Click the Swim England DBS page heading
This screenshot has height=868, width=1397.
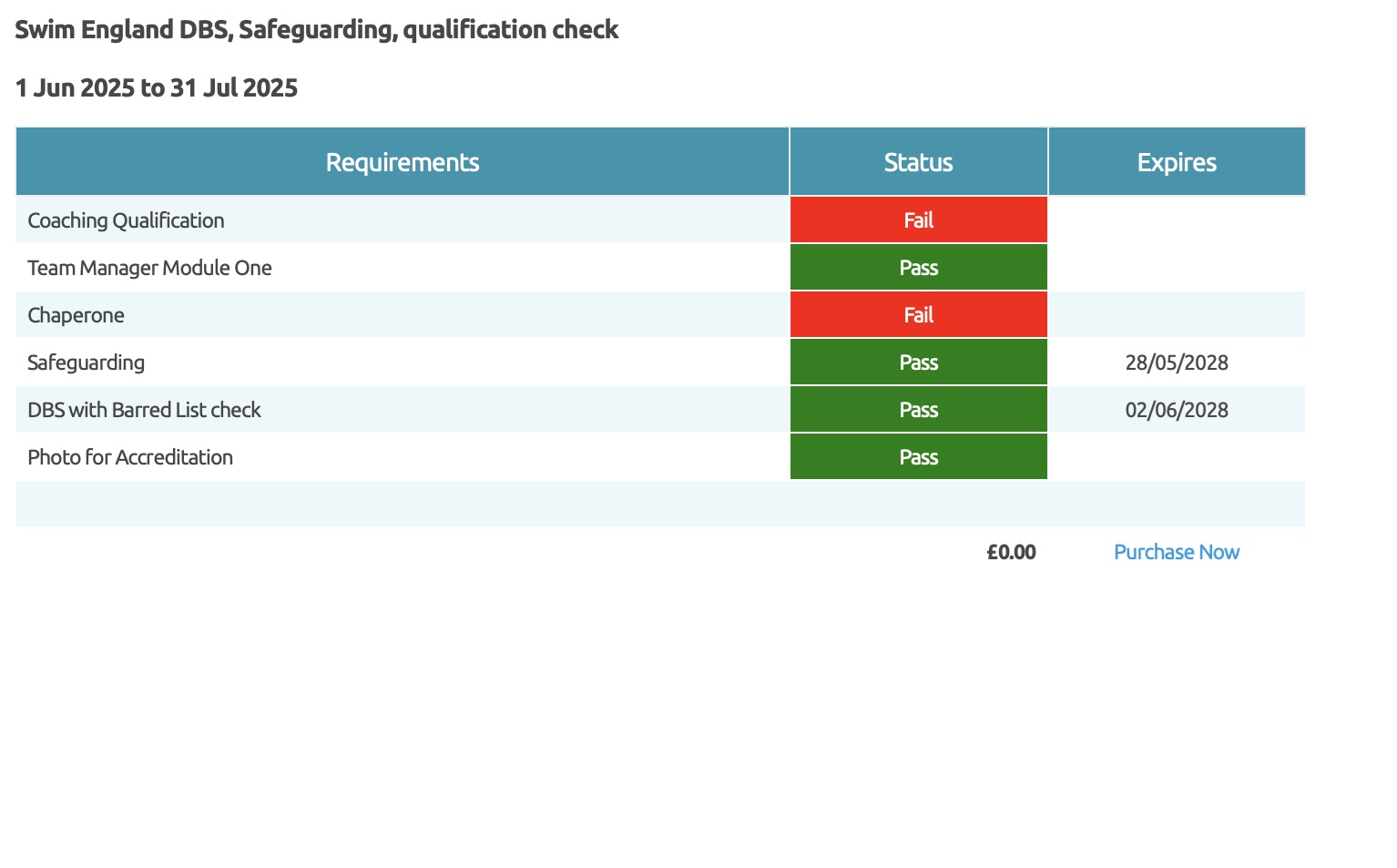(x=316, y=30)
